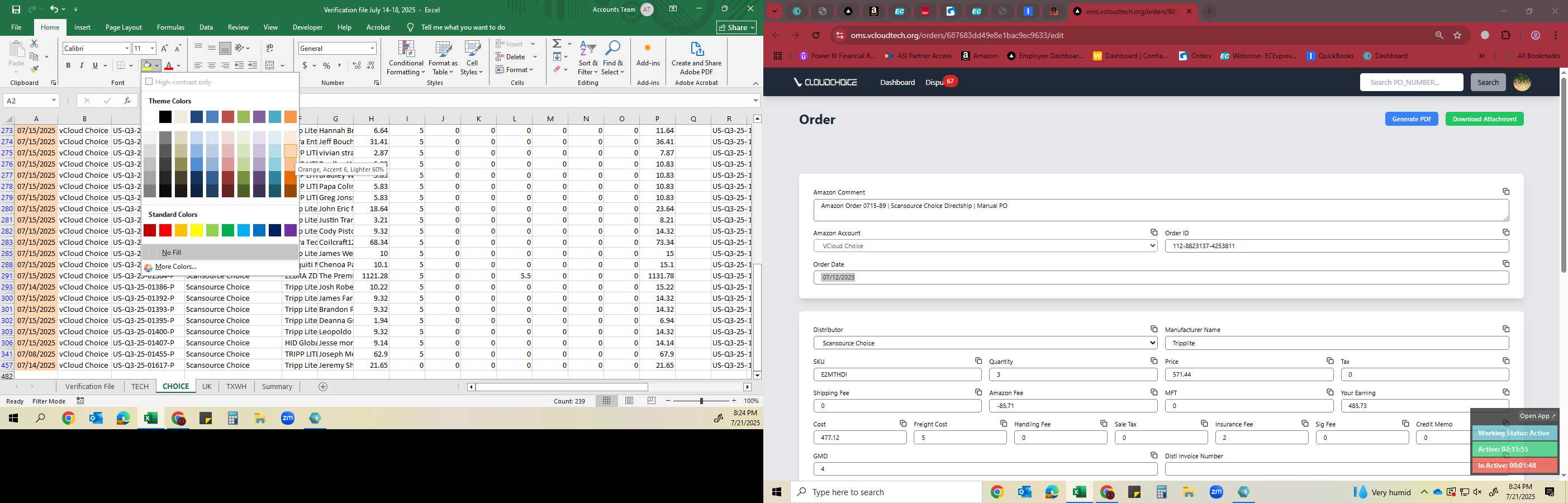Switch to the TECH sheet tab
The image size is (1568, 503).
tap(139, 387)
